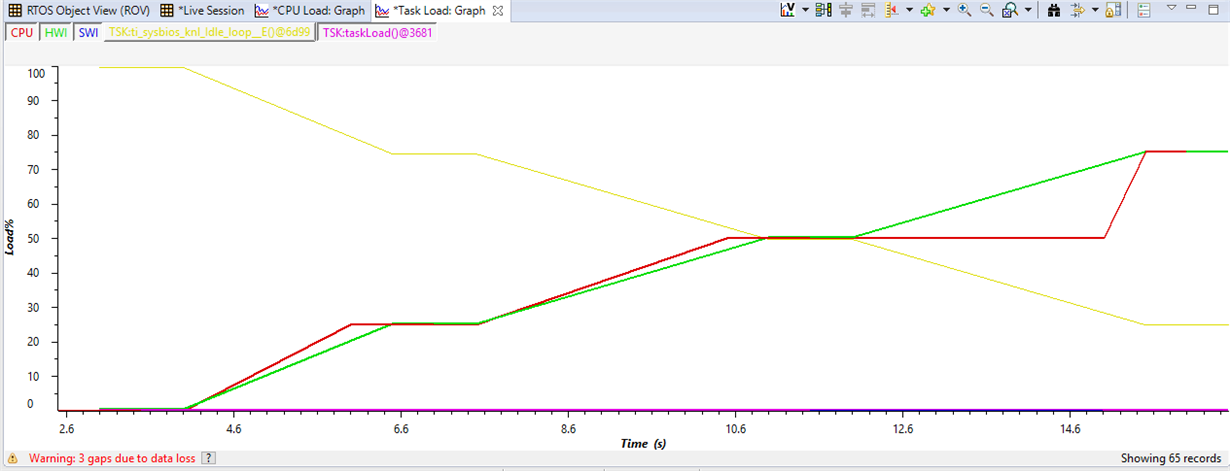Expand the graph properties dropdown arrow
This screenshot has width=1230, height=471.
click(x=805, y=10)
